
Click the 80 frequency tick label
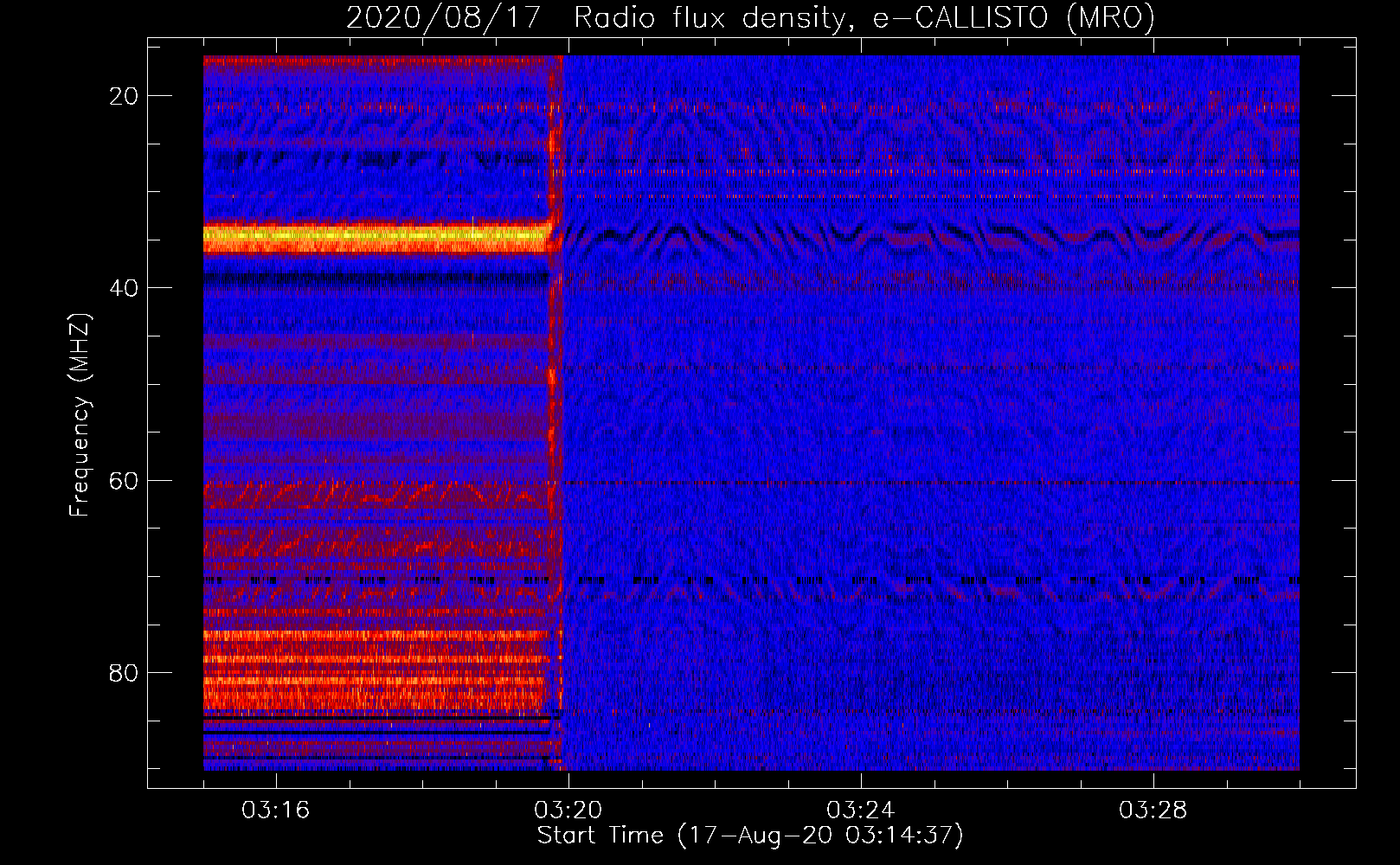click(x=125, y=673)
